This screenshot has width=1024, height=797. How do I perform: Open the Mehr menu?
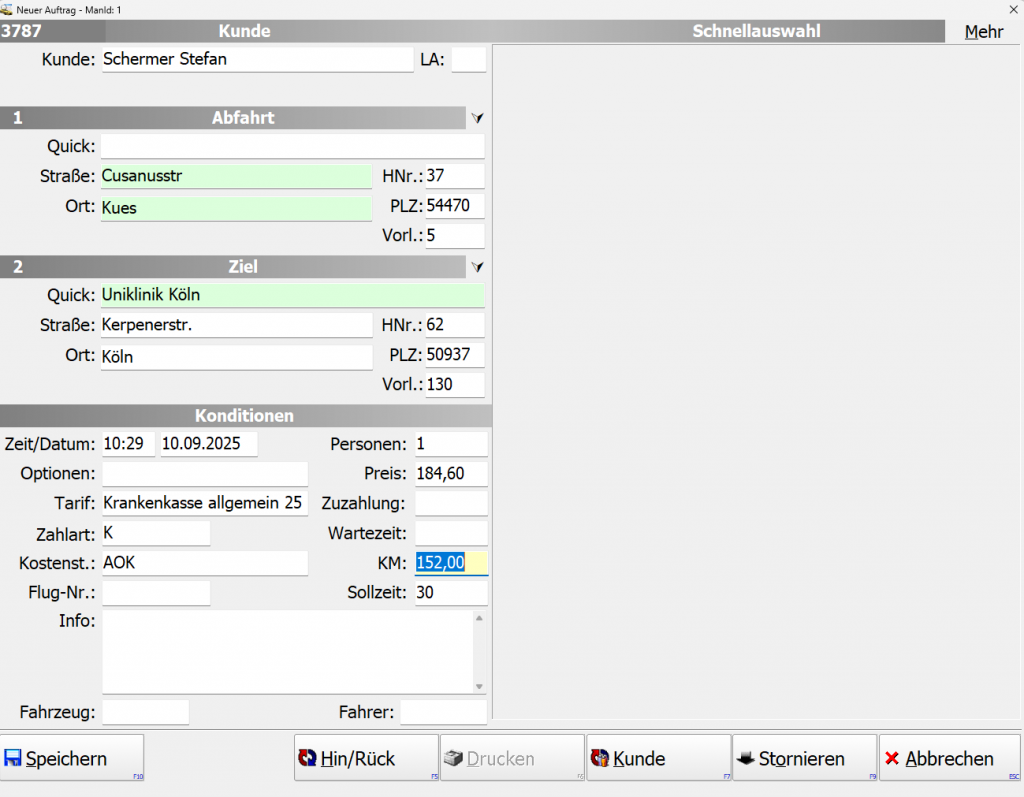tap(983, 32)
